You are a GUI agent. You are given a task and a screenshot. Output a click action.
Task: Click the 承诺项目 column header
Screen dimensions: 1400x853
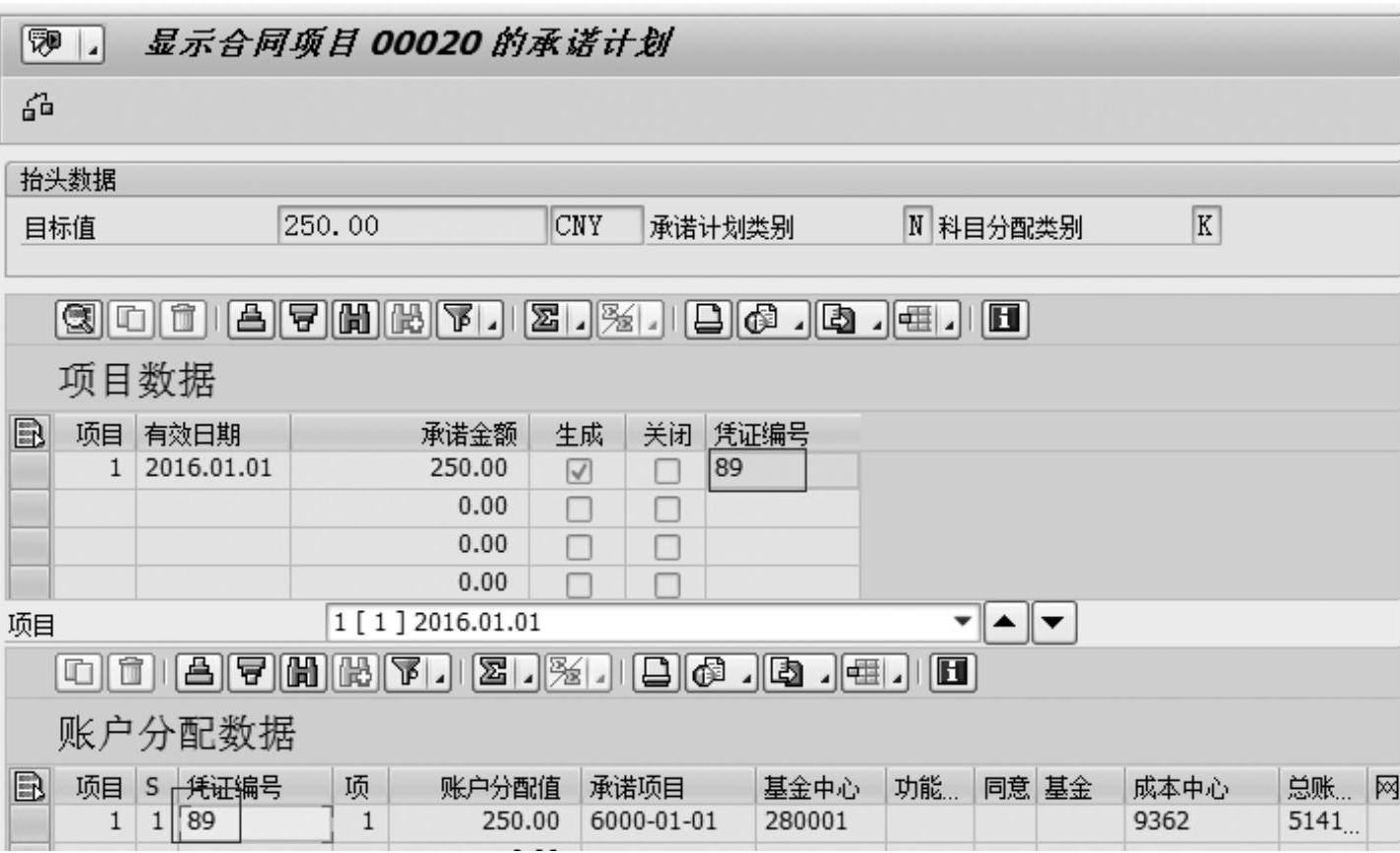point(667,787)
